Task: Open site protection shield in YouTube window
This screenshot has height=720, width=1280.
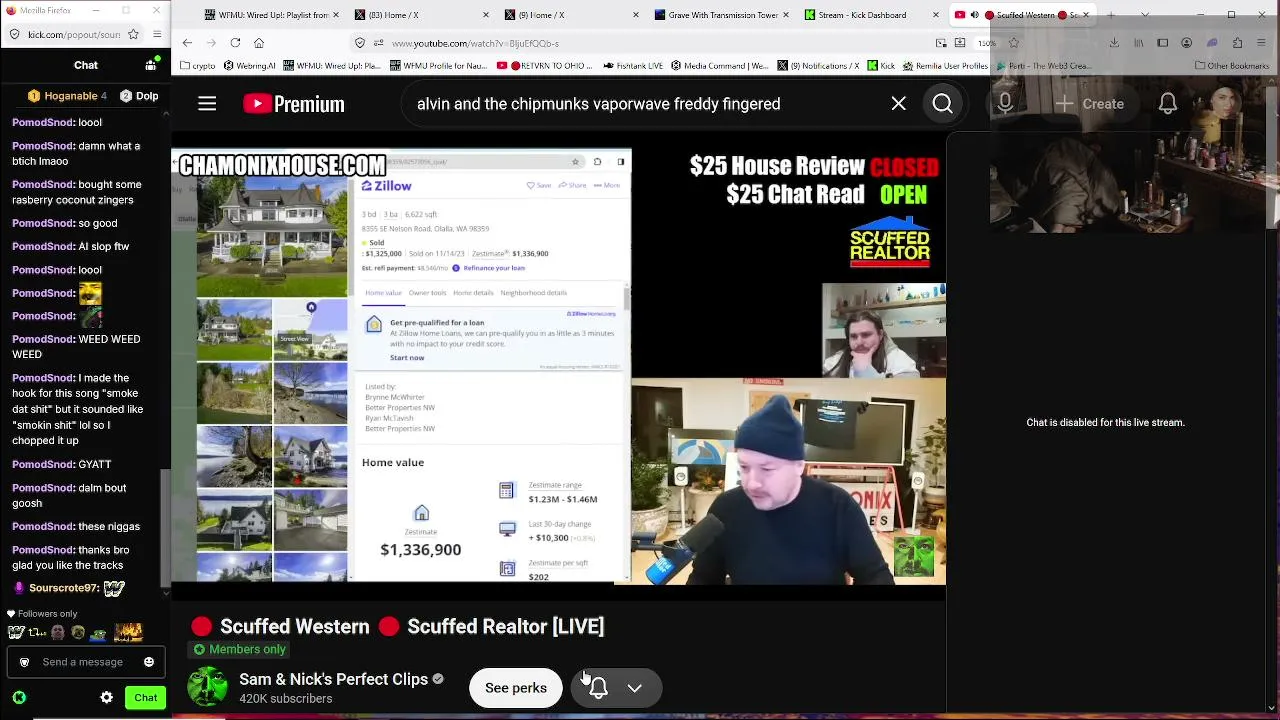Action: [360, 43]
